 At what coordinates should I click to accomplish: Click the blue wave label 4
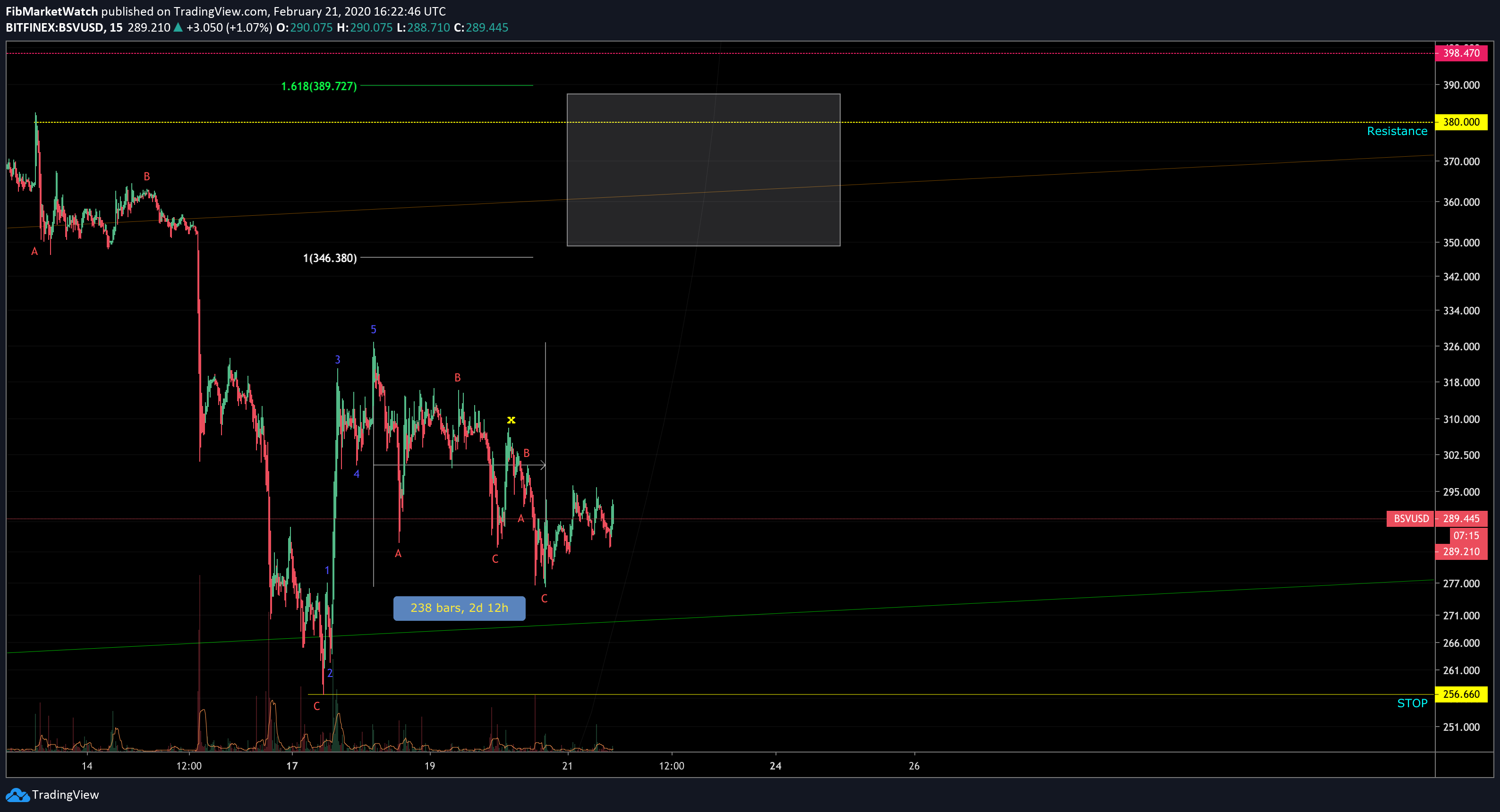(357, 474)
